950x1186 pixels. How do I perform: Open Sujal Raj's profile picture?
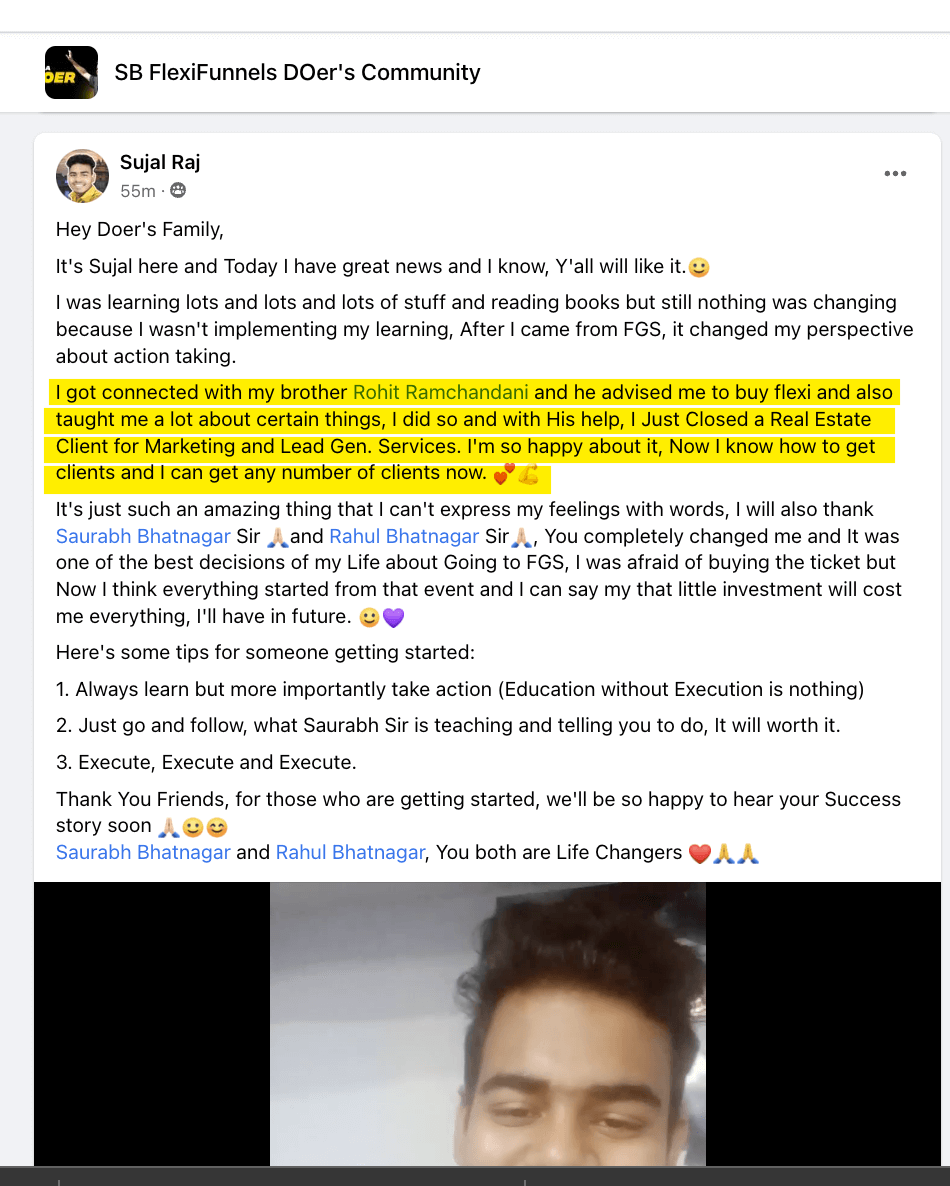[82, 176]
